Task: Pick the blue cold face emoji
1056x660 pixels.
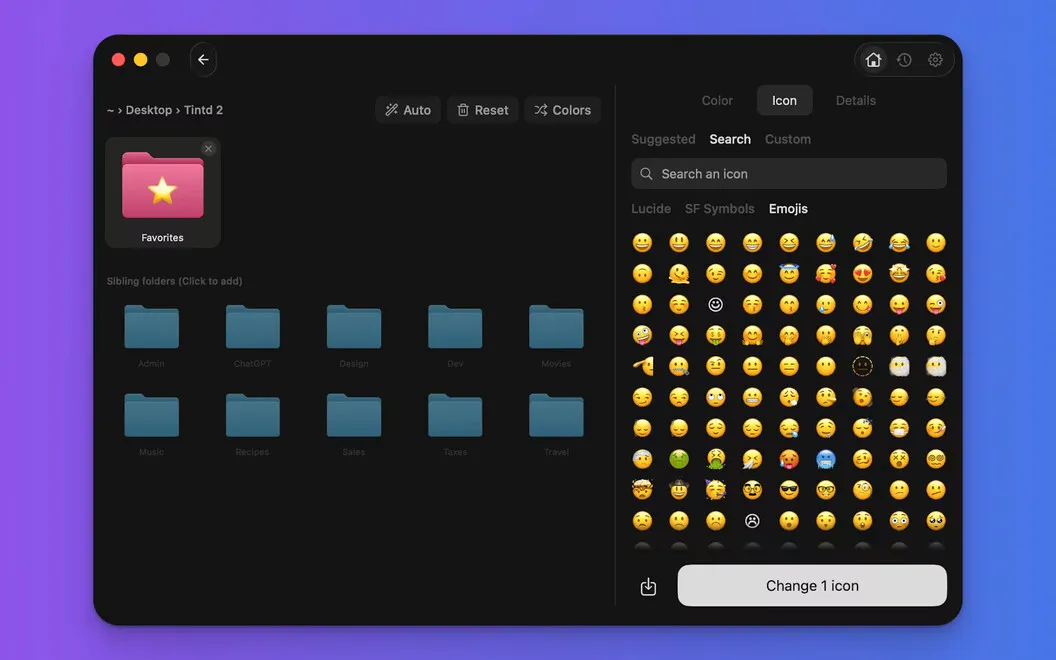Action: tap(826, 459)
